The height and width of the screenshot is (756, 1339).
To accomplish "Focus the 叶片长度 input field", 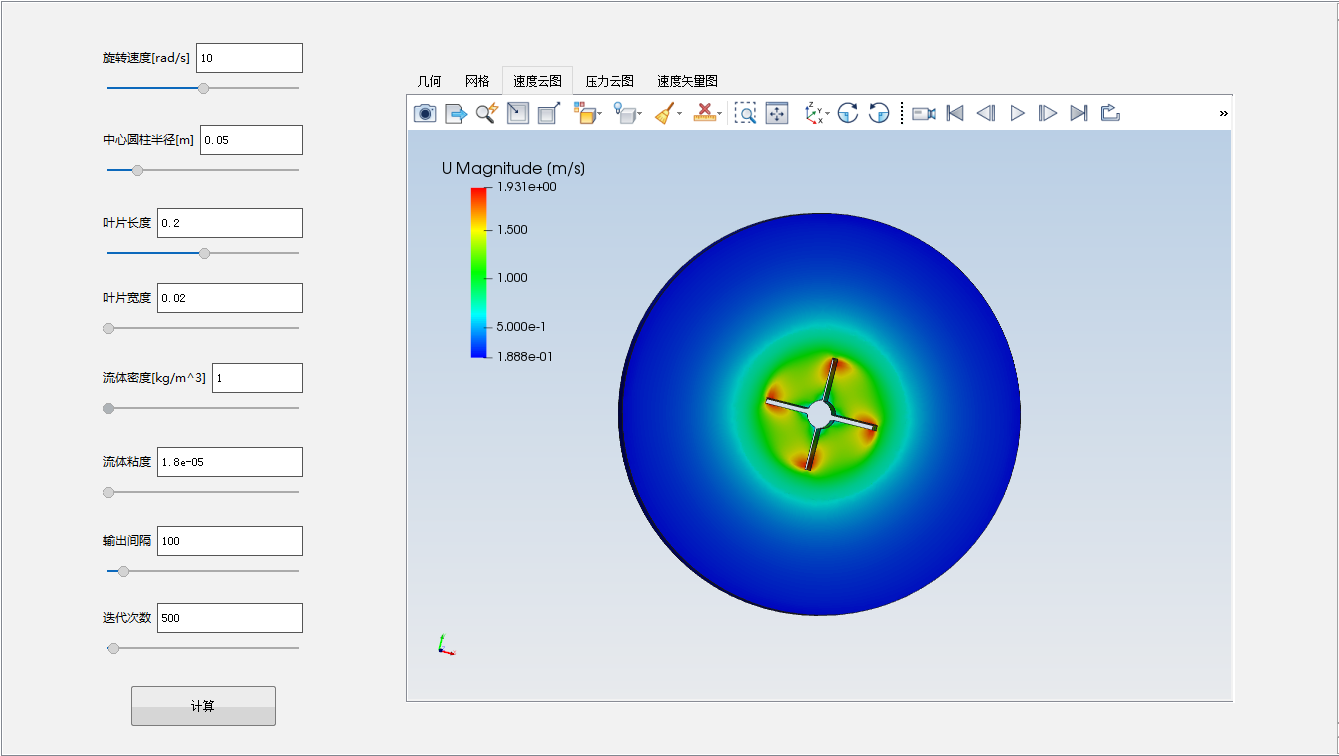I will coord(230,223).
